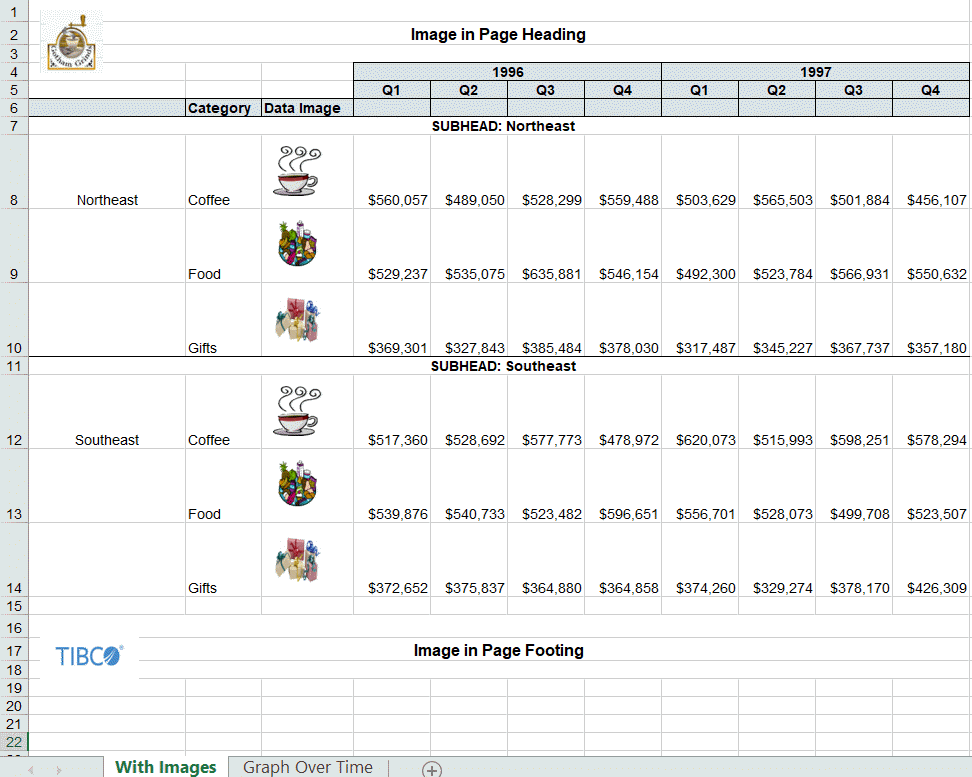Select cell with $578,294
Screen dimensions: 972x777
(930, 412)
